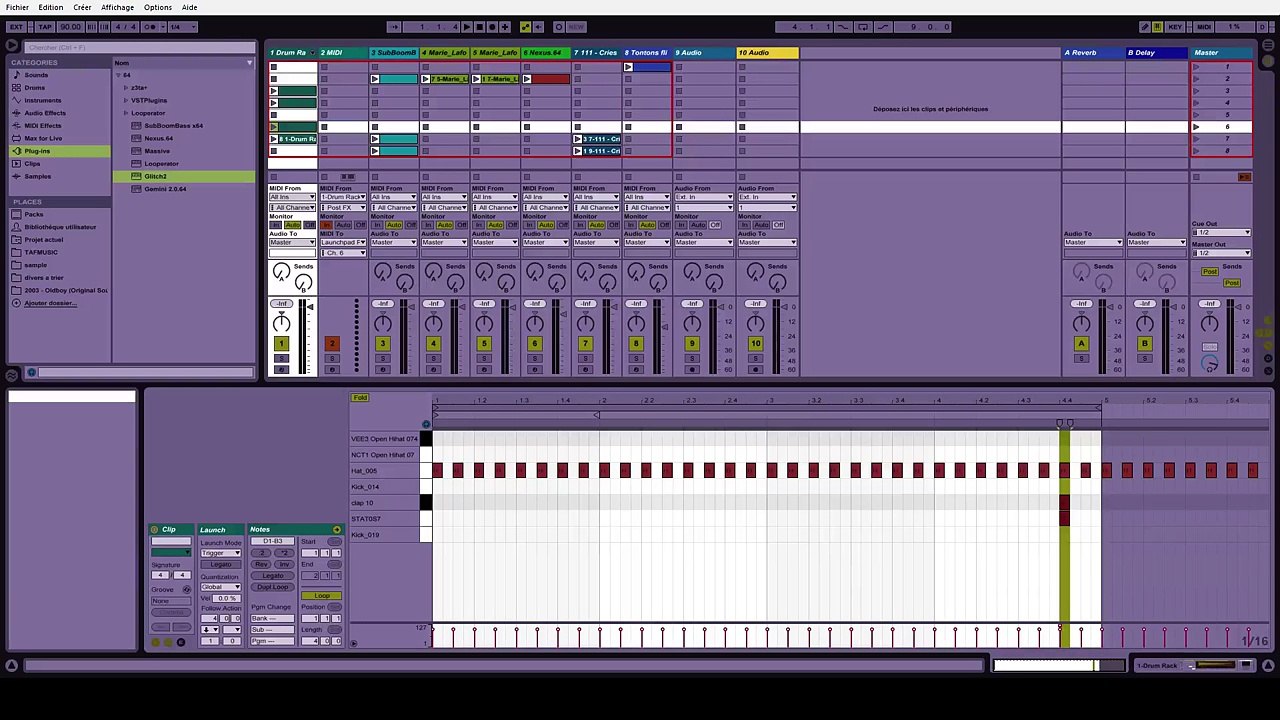Launch the red clip in the Nexus.64 track
1280x720 pixels.
[x=527, y=79]
